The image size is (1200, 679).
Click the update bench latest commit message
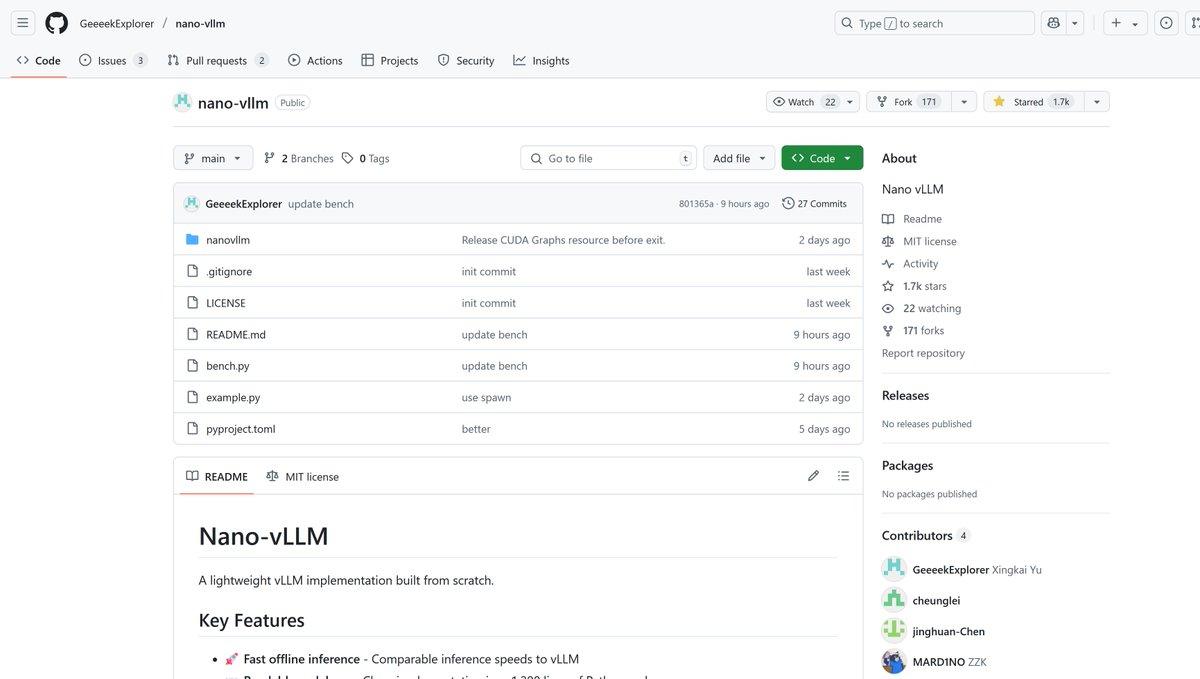pos(321,204)
